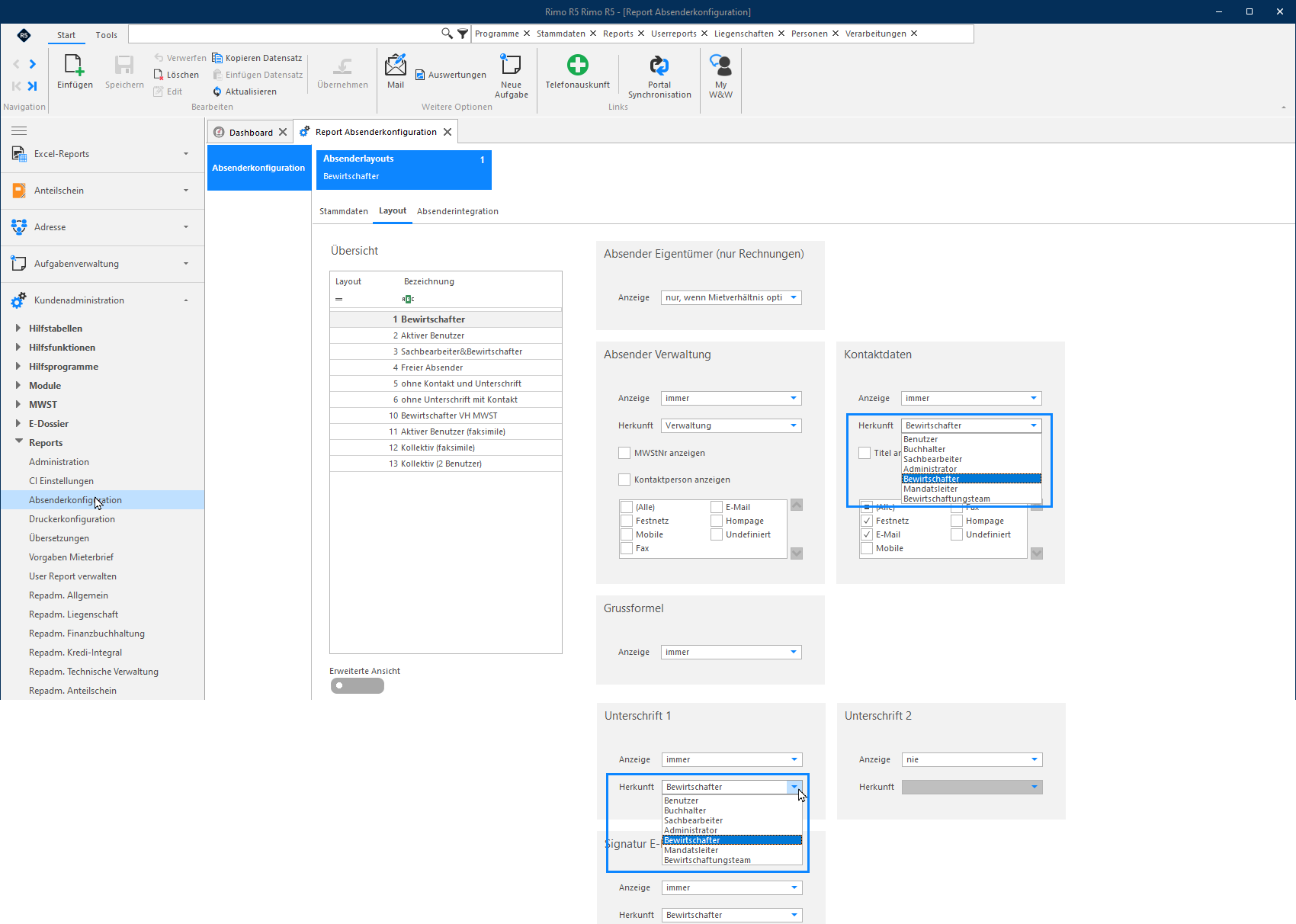Toggle the sidebar hamburger menu
Screen dimensions: 1296x924
tap(19, 130)
